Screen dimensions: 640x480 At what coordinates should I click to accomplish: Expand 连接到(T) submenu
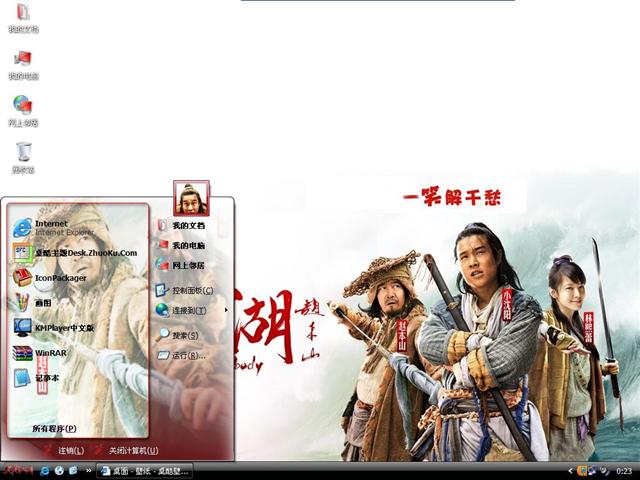click(x=191, y=311)
